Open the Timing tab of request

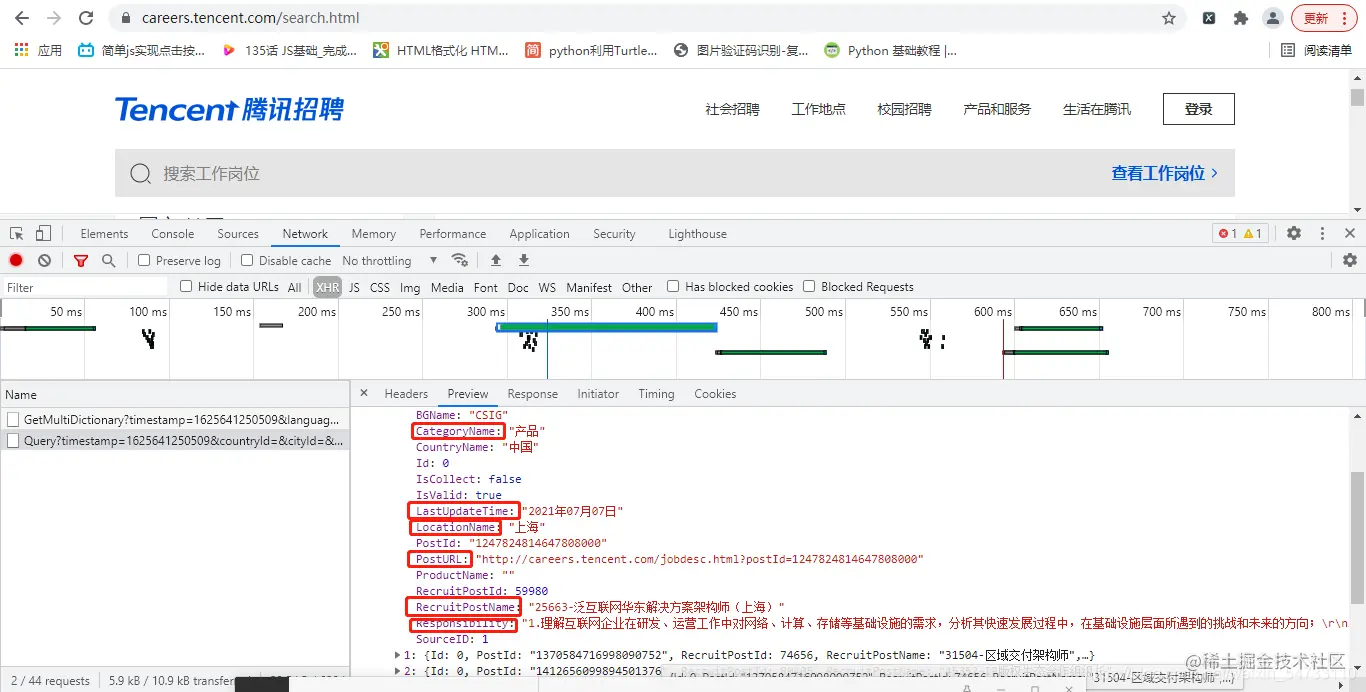656,393
